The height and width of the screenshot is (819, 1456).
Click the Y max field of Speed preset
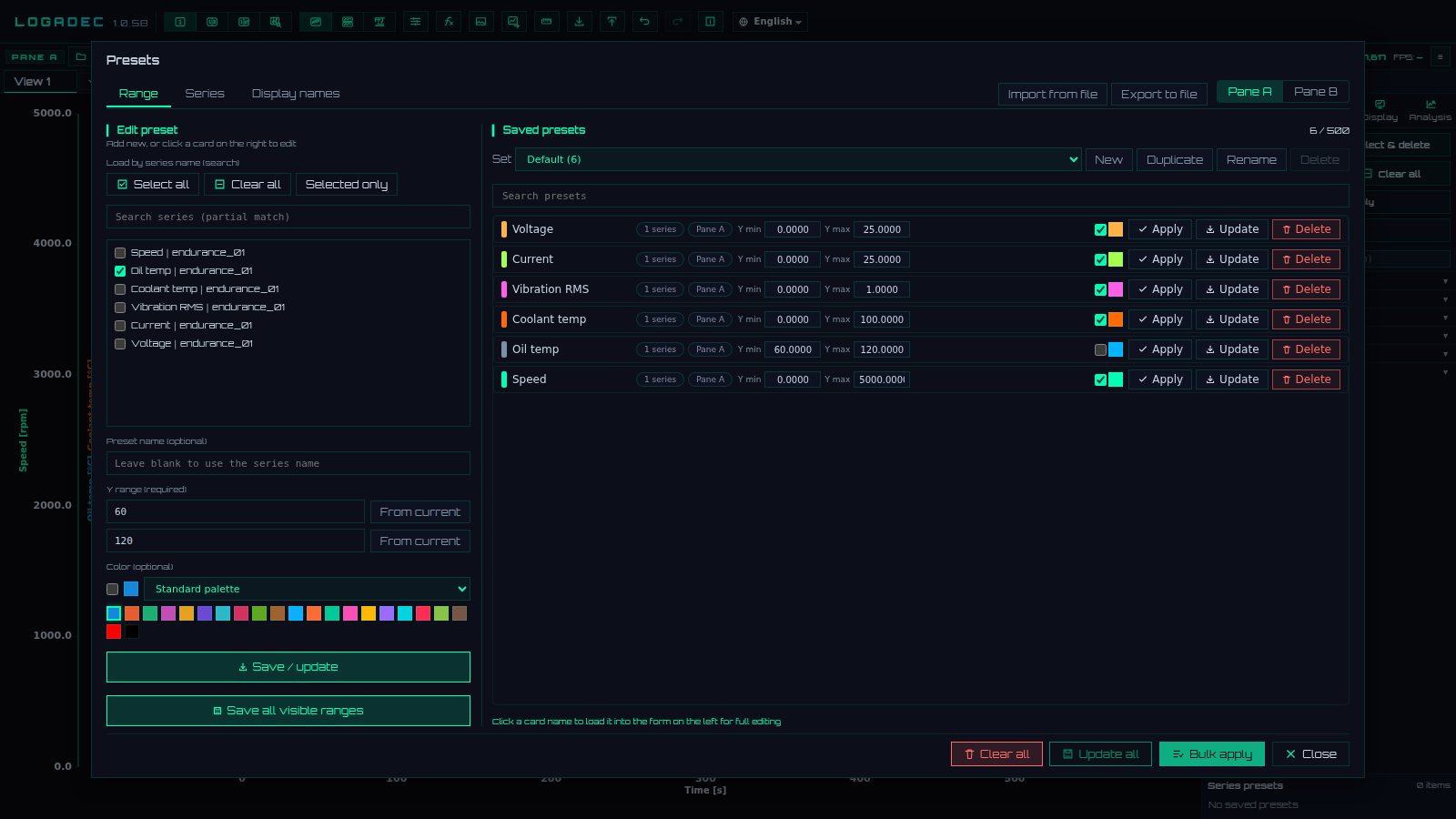882,379
